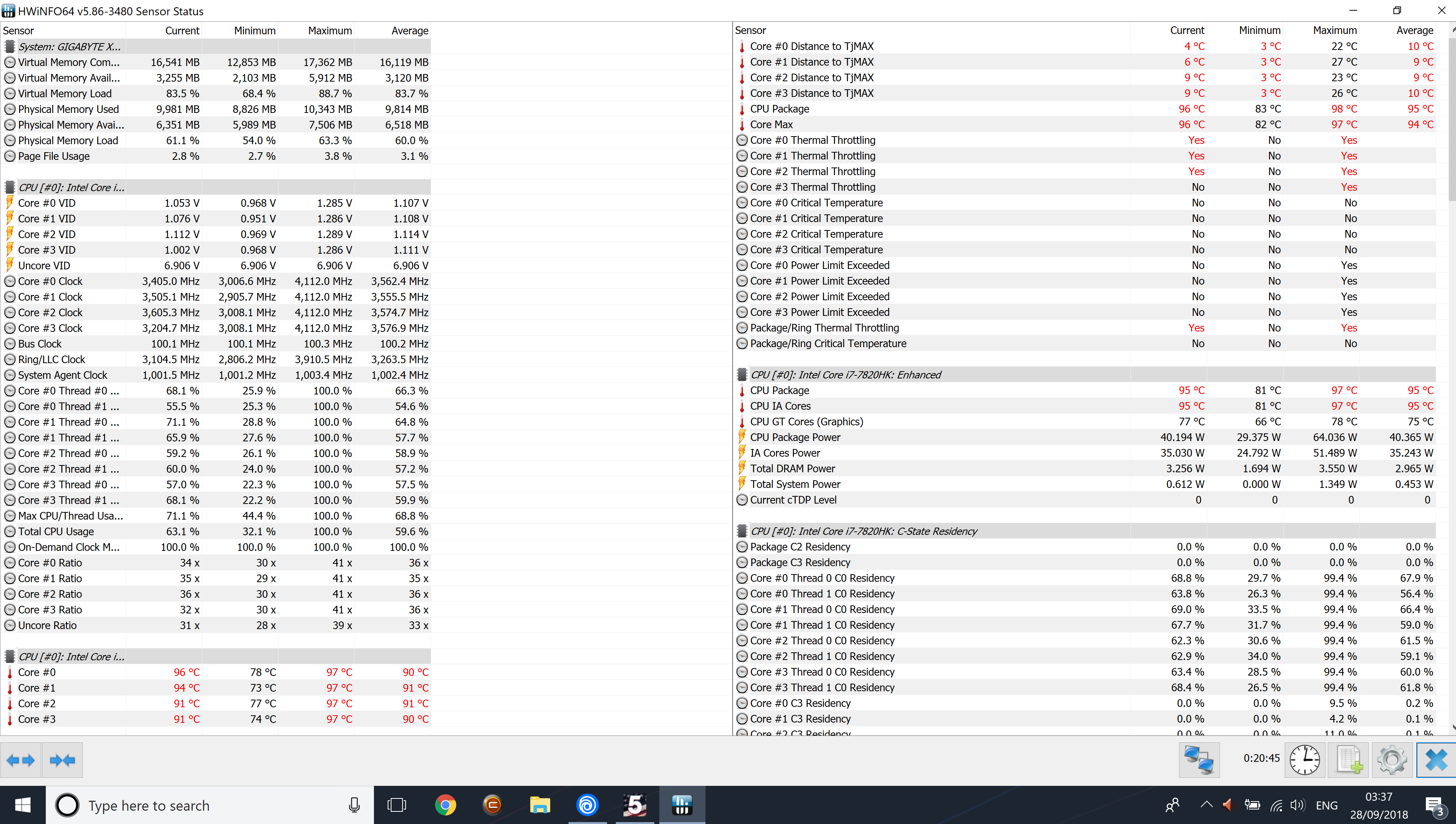The image size is (1456, 824).
Task: Open Google Chrome from the taskbar
Action: (x=445, y=805)
